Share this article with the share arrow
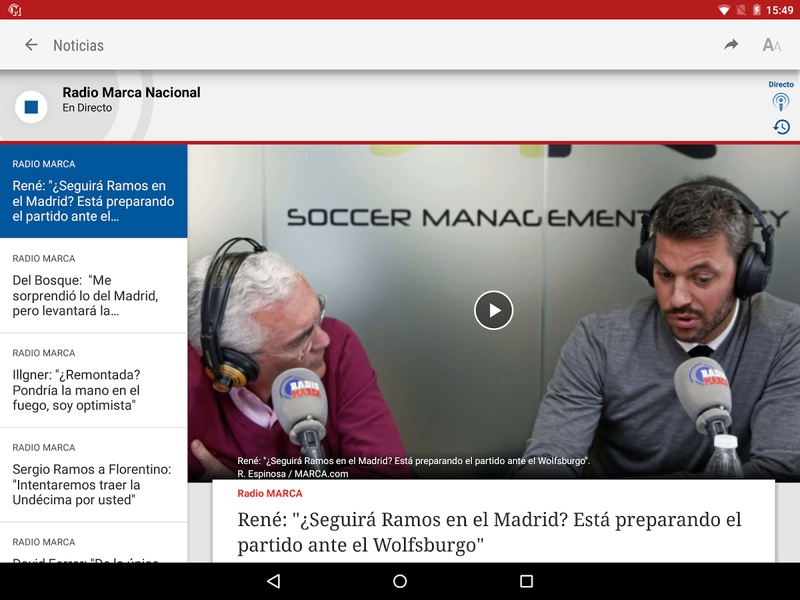The height and width of the screenshot is (600, 800). (731, 45)
